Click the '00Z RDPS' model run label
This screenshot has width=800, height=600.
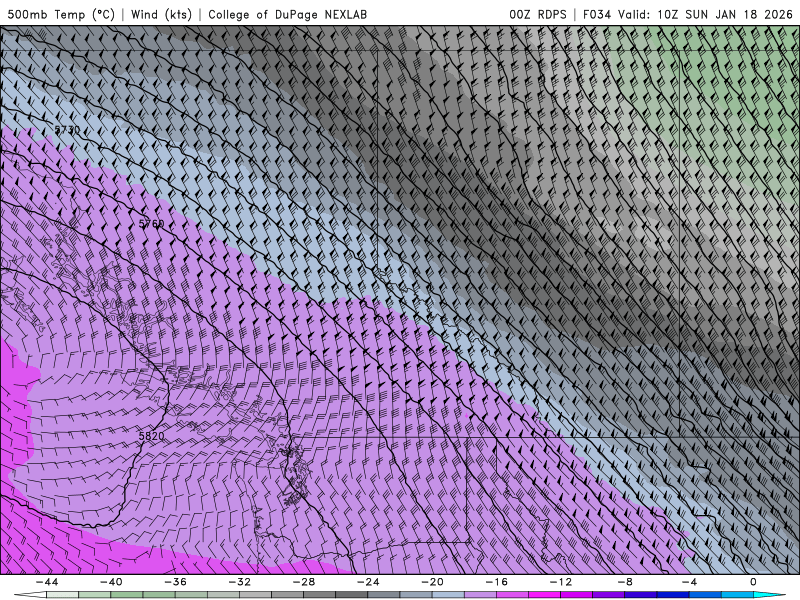537,14
